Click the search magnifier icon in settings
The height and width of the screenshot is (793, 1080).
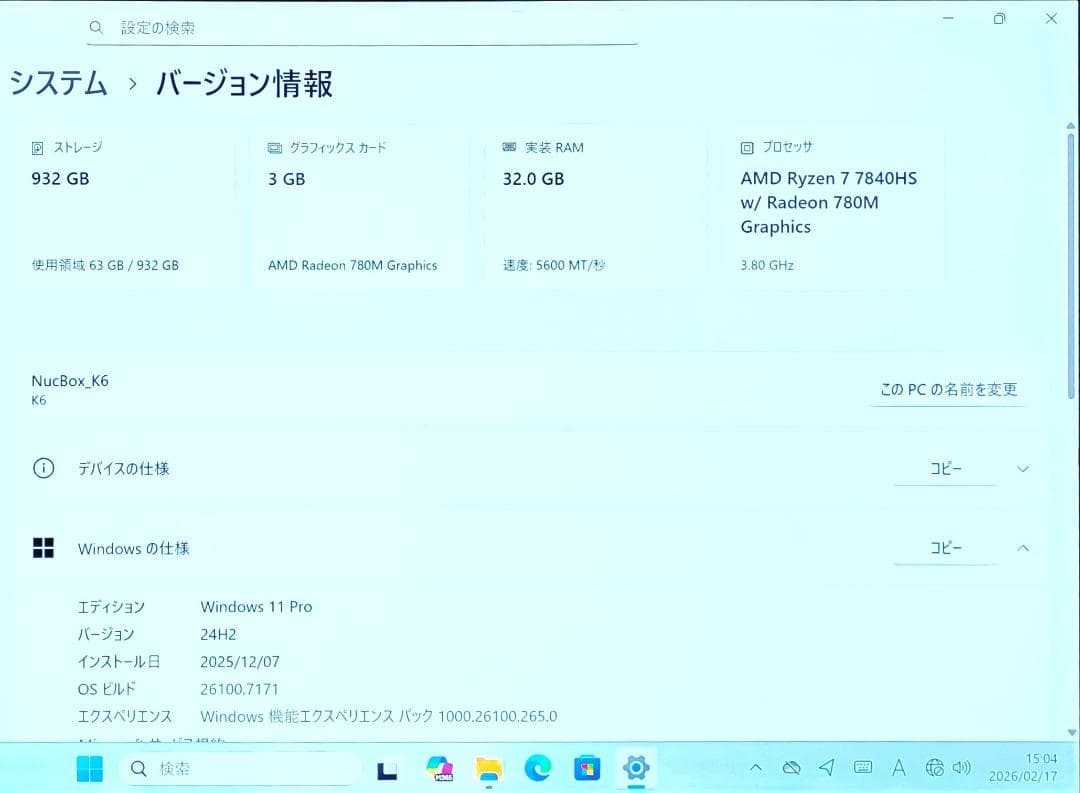(x=96, y=27)
